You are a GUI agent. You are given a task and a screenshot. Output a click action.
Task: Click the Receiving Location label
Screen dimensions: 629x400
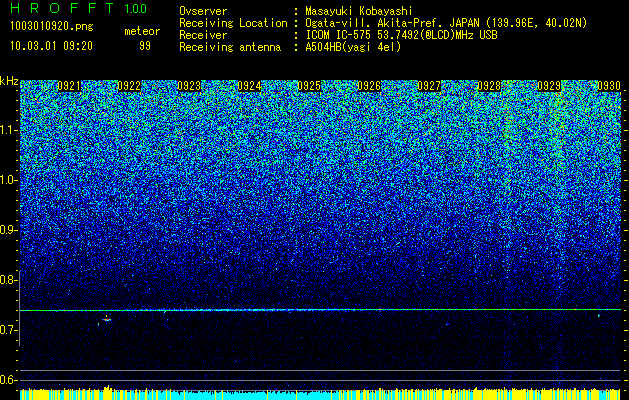[x=233, y=24]
